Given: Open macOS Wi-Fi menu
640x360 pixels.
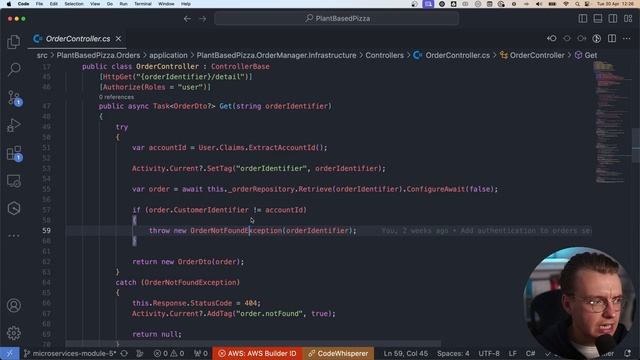Looking at the screenshot, I should click(x=566, y=4).
